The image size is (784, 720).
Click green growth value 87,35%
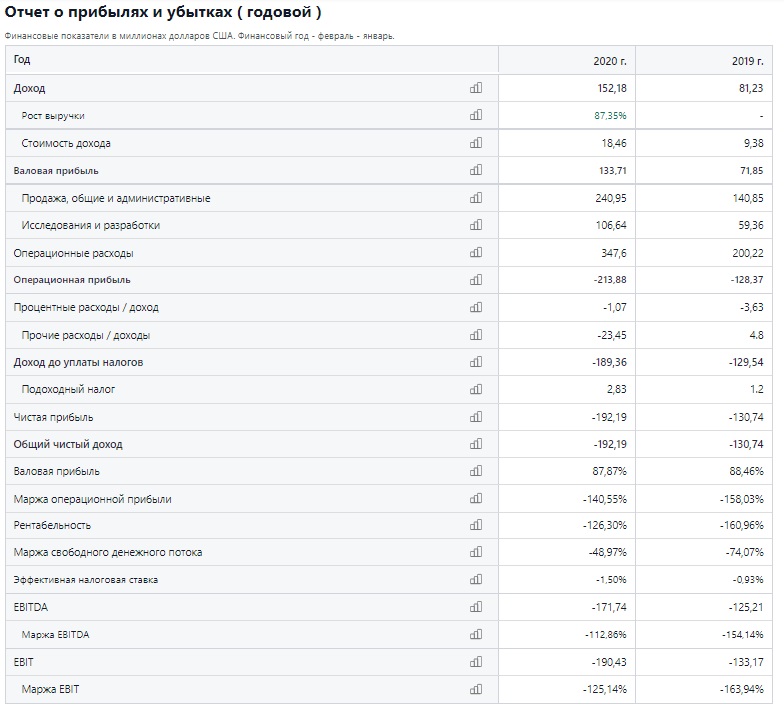pyautogui.click(x=610, y=116)
